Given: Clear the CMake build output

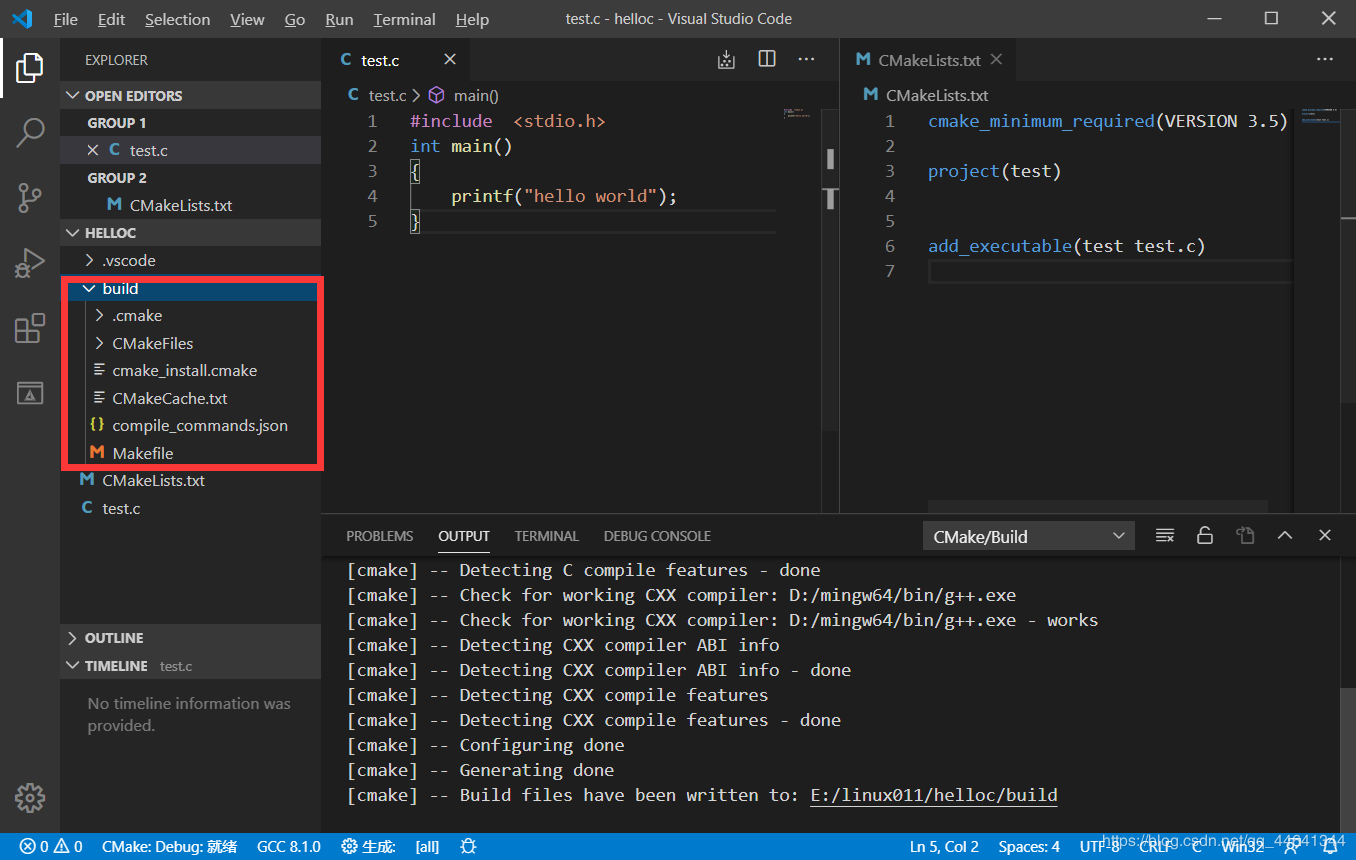Looking at the screenshot, I should click(x=1164, y=535).
